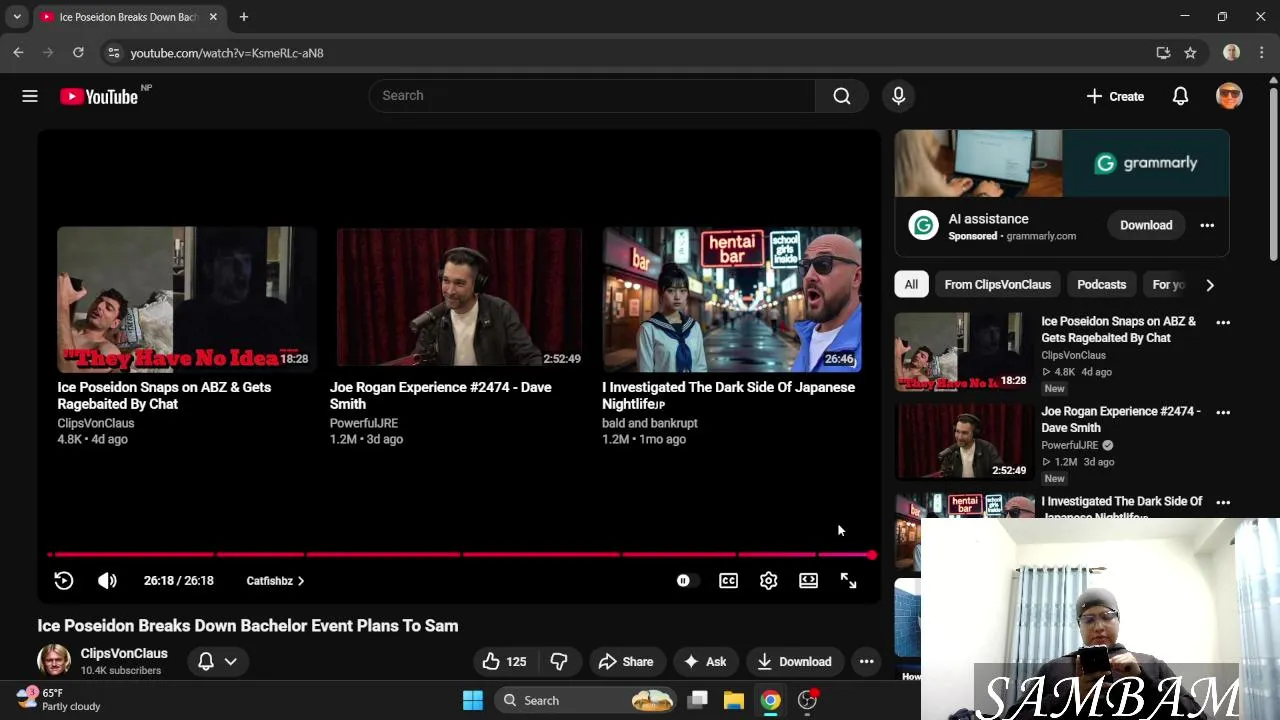
Task: Close the Ice Poseidon tab
Action: click(213, 17)
